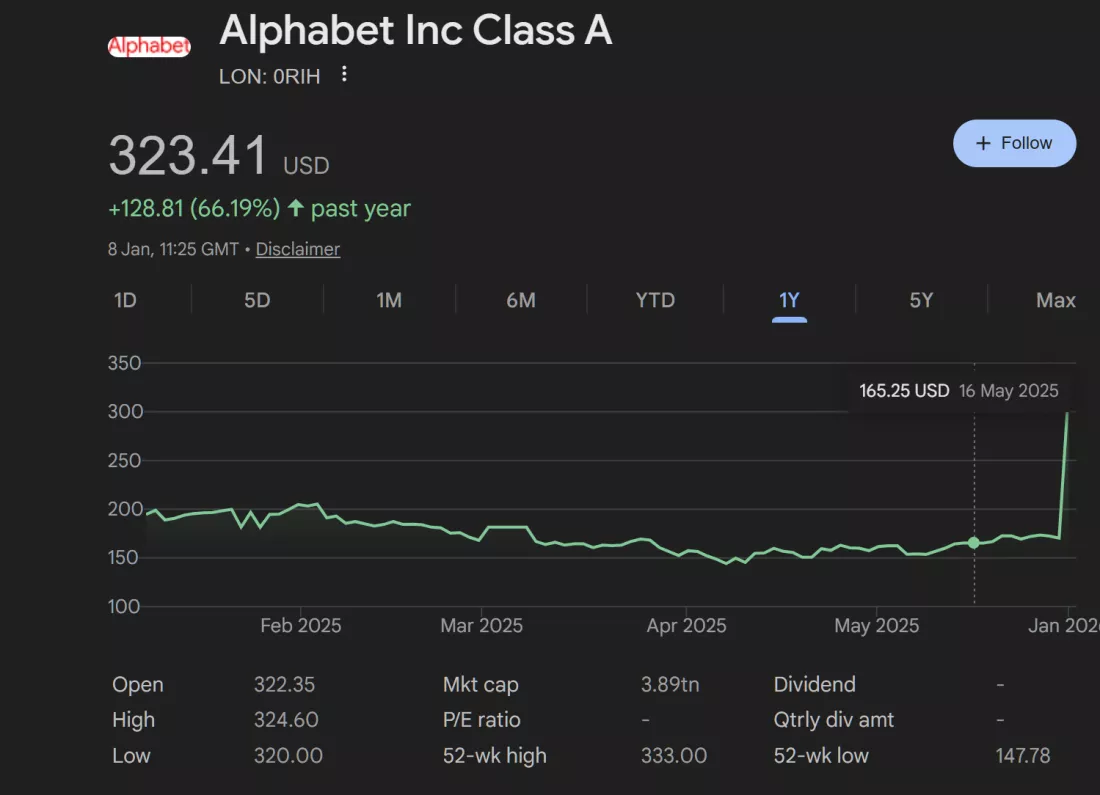Click the green upward arrow next to past year

[x=297, y=208]
